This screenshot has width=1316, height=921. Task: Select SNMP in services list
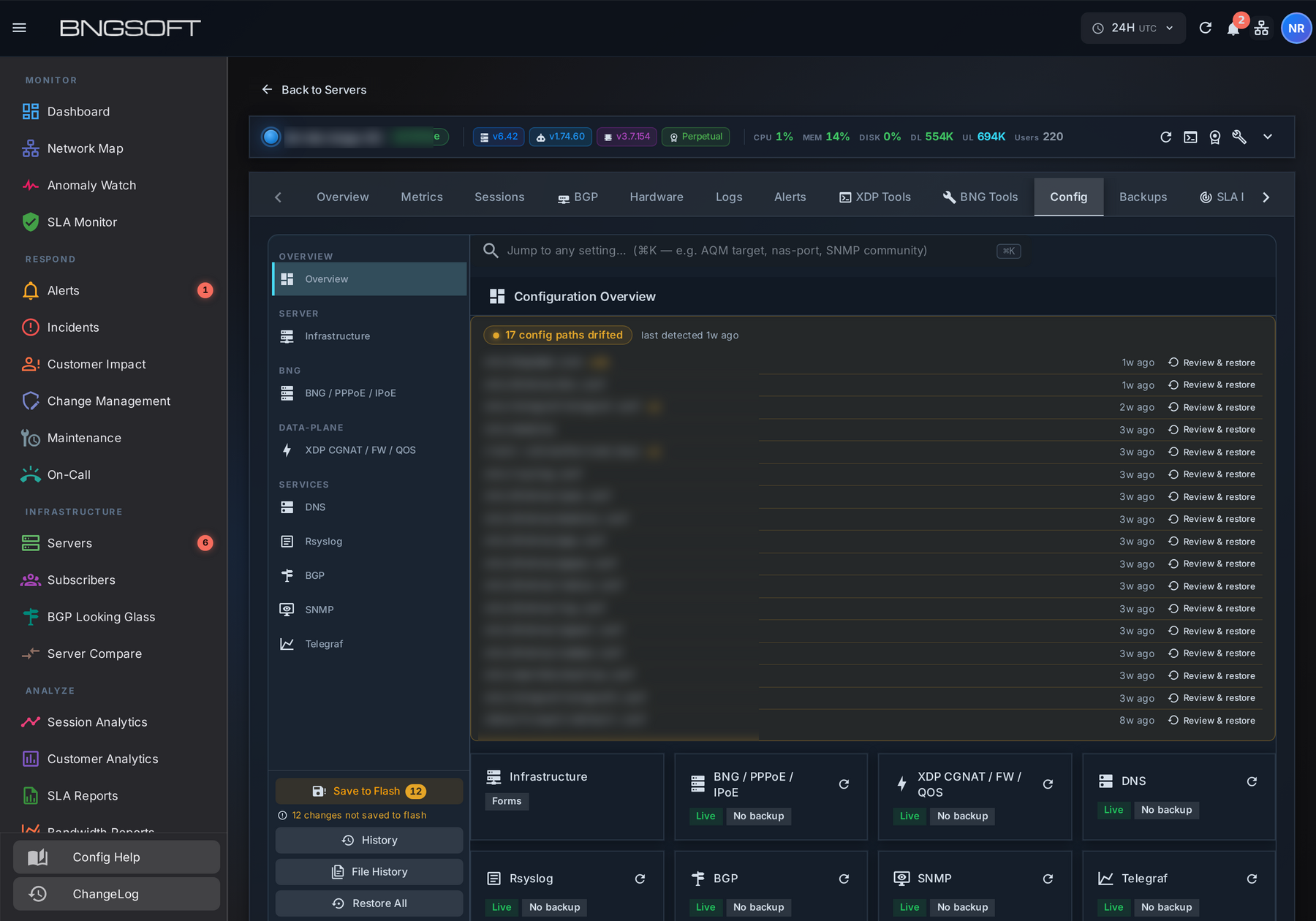point(369,610)
